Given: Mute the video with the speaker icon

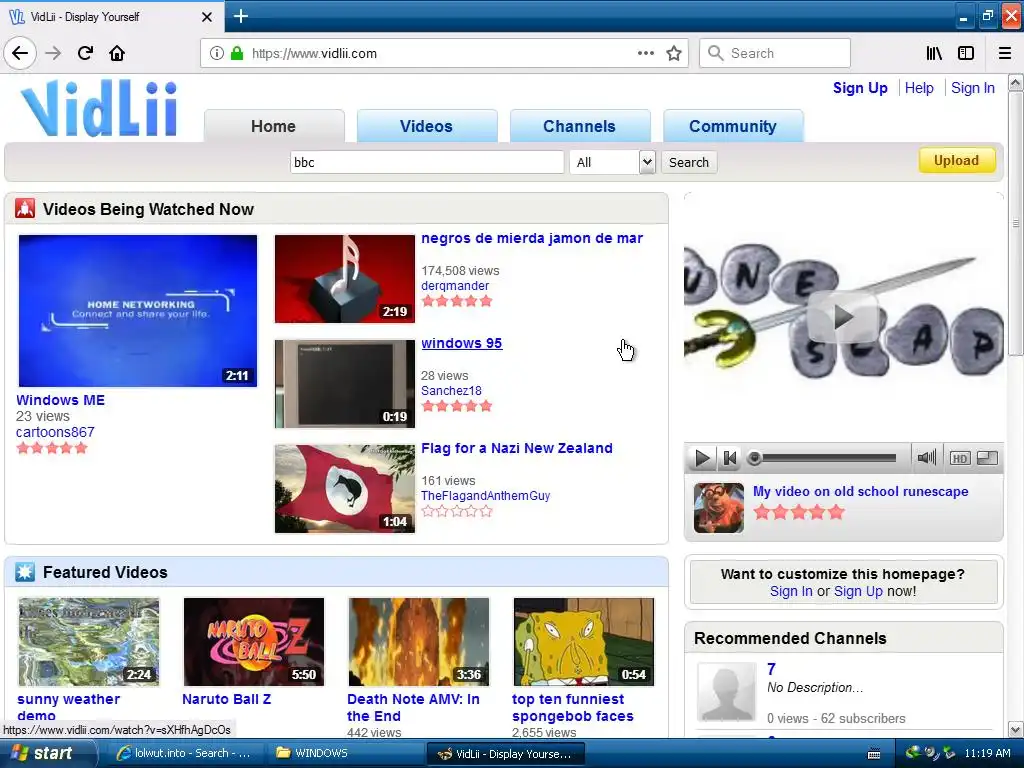Looking at the screenshot, I should tap(926, 458).
